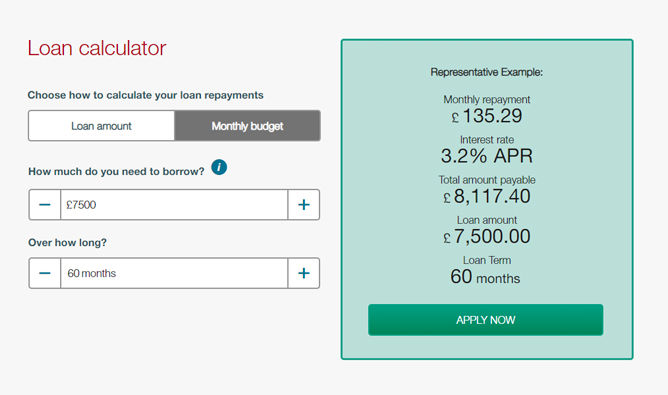Screen dimensions: 668x395
Task: Click the 'How much do you need to borrow?' label
Action: click(116, 171)
